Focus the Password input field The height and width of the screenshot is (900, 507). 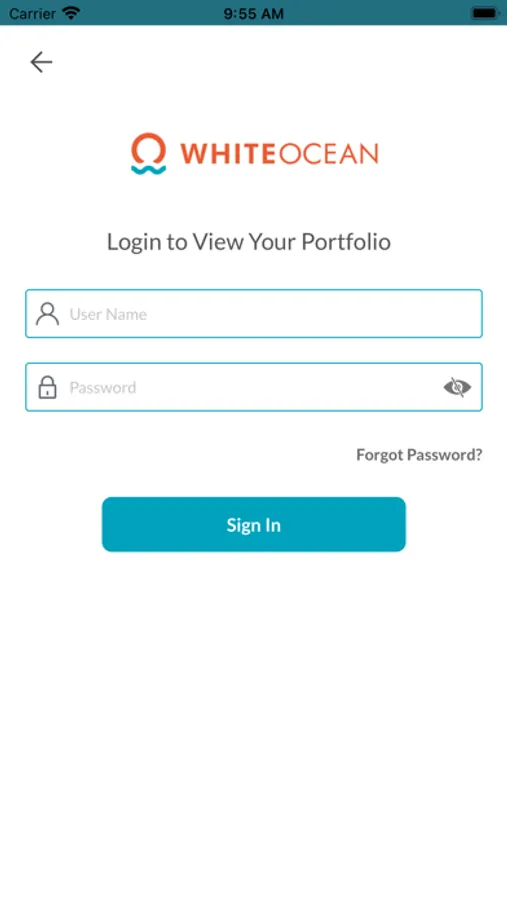254,387
